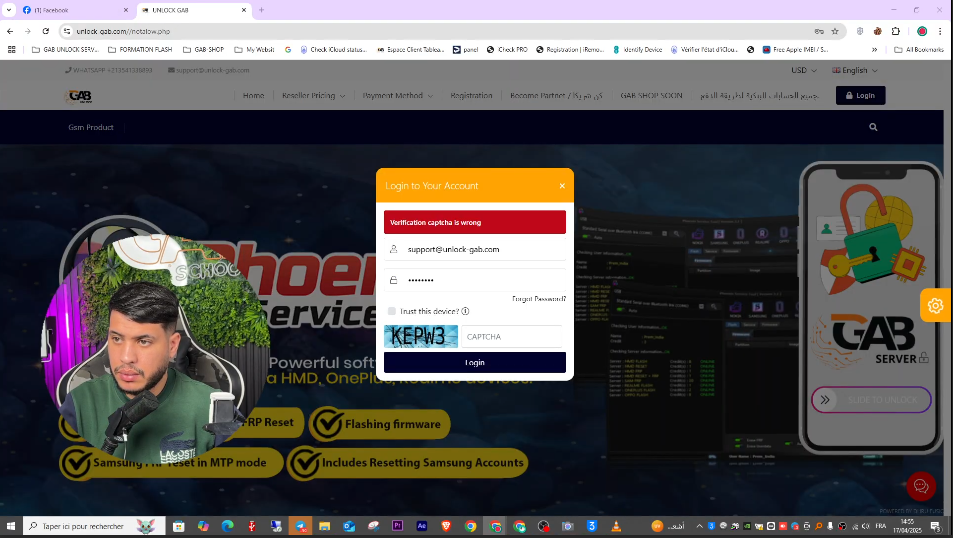
Task: Close the Facebook tab
Action: click(126, 10)
